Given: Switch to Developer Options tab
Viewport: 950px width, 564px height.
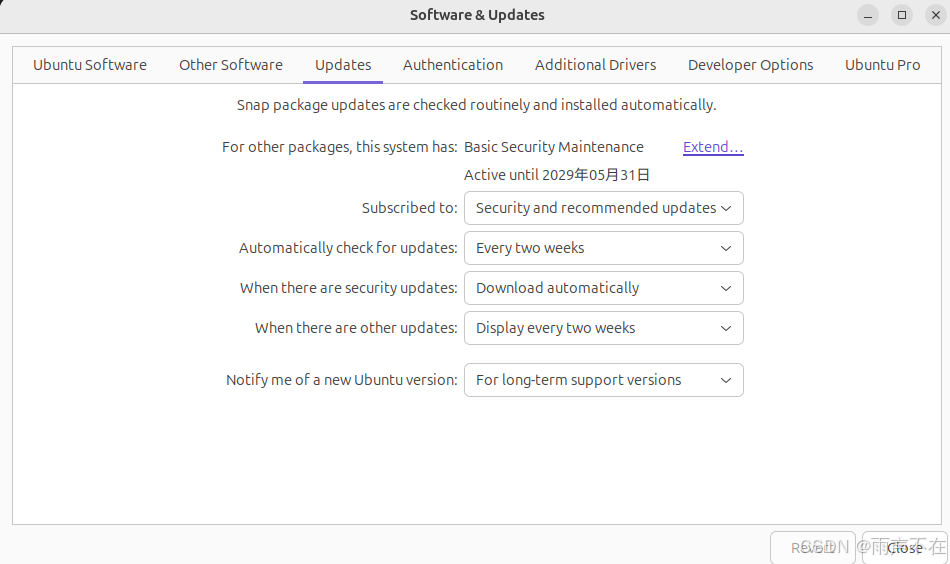Looking at the screenshot, I should (x=750, y=65).
